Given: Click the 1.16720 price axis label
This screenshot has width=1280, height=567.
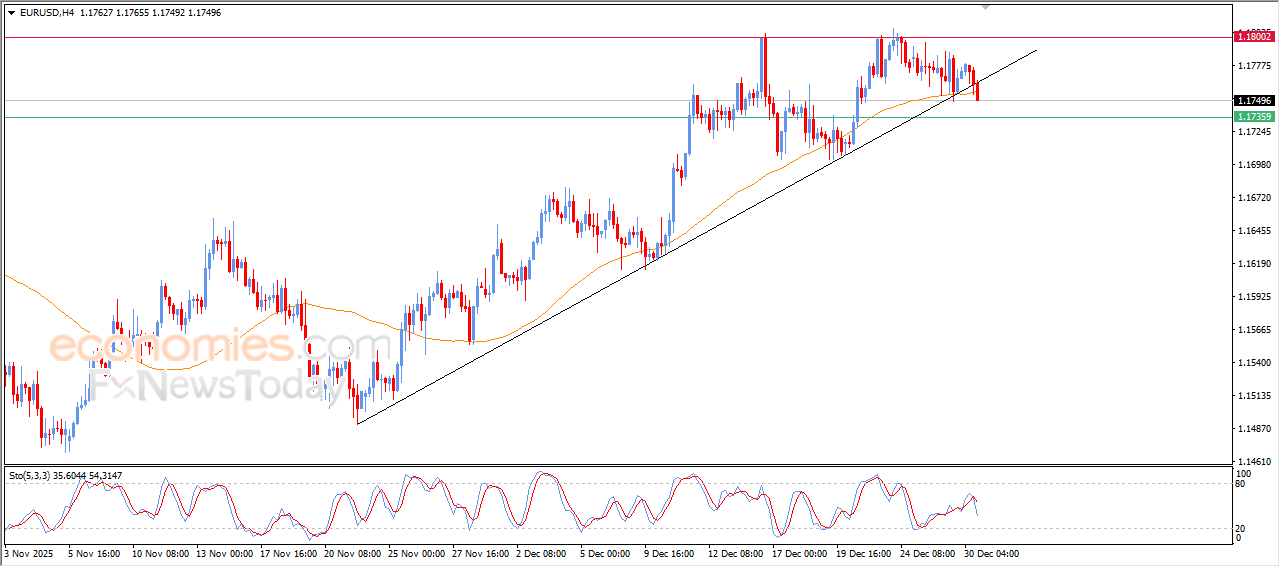Looking at the screenshot, I should pos(1254,198).
